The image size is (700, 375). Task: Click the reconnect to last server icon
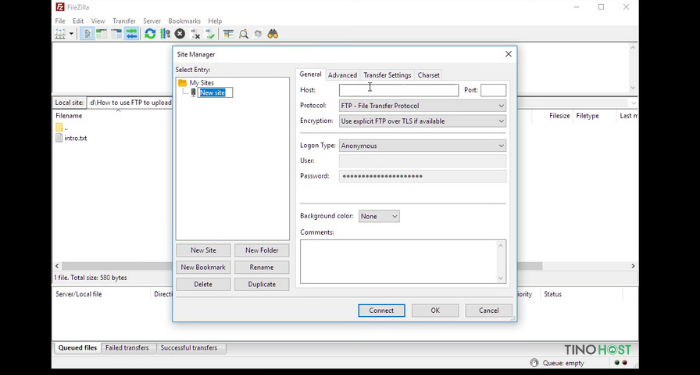click(210, 34)
